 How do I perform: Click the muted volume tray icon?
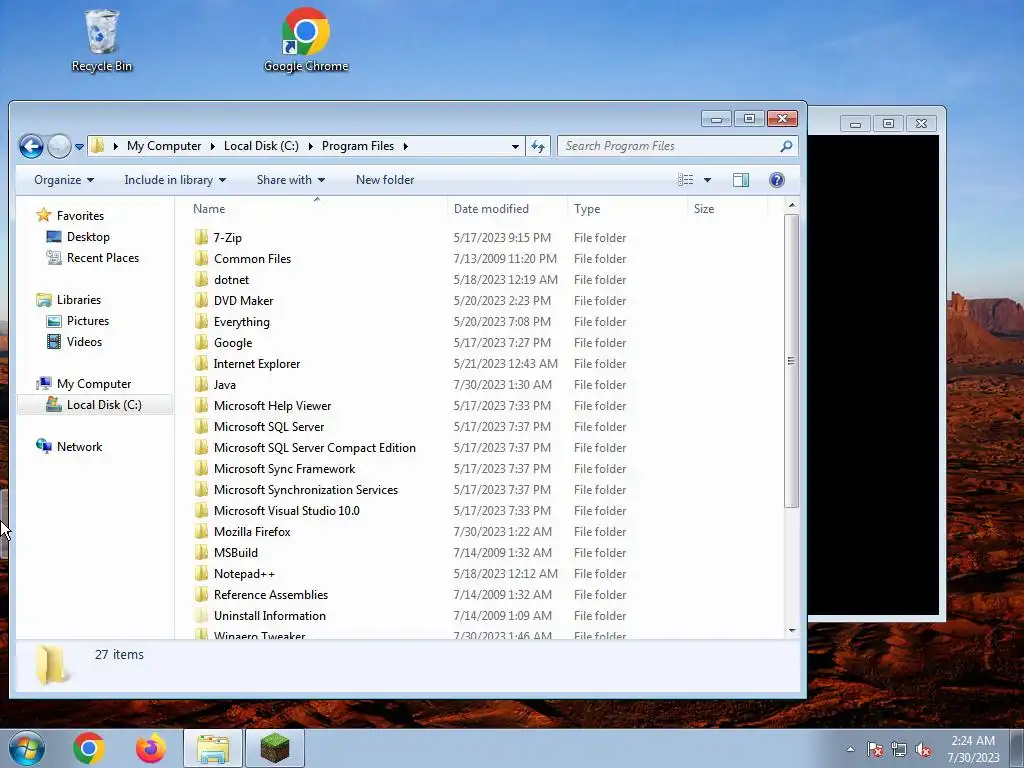pos(923,750)
